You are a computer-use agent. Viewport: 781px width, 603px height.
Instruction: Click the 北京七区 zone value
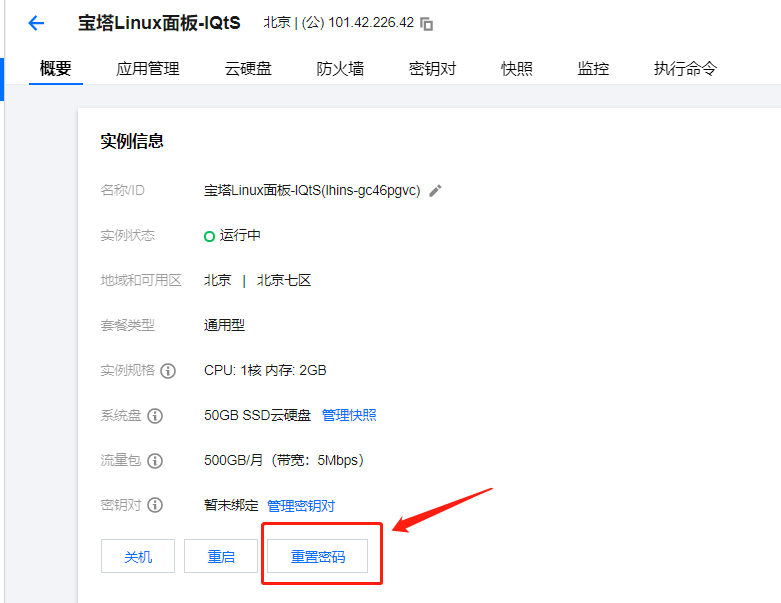point(284,280)
